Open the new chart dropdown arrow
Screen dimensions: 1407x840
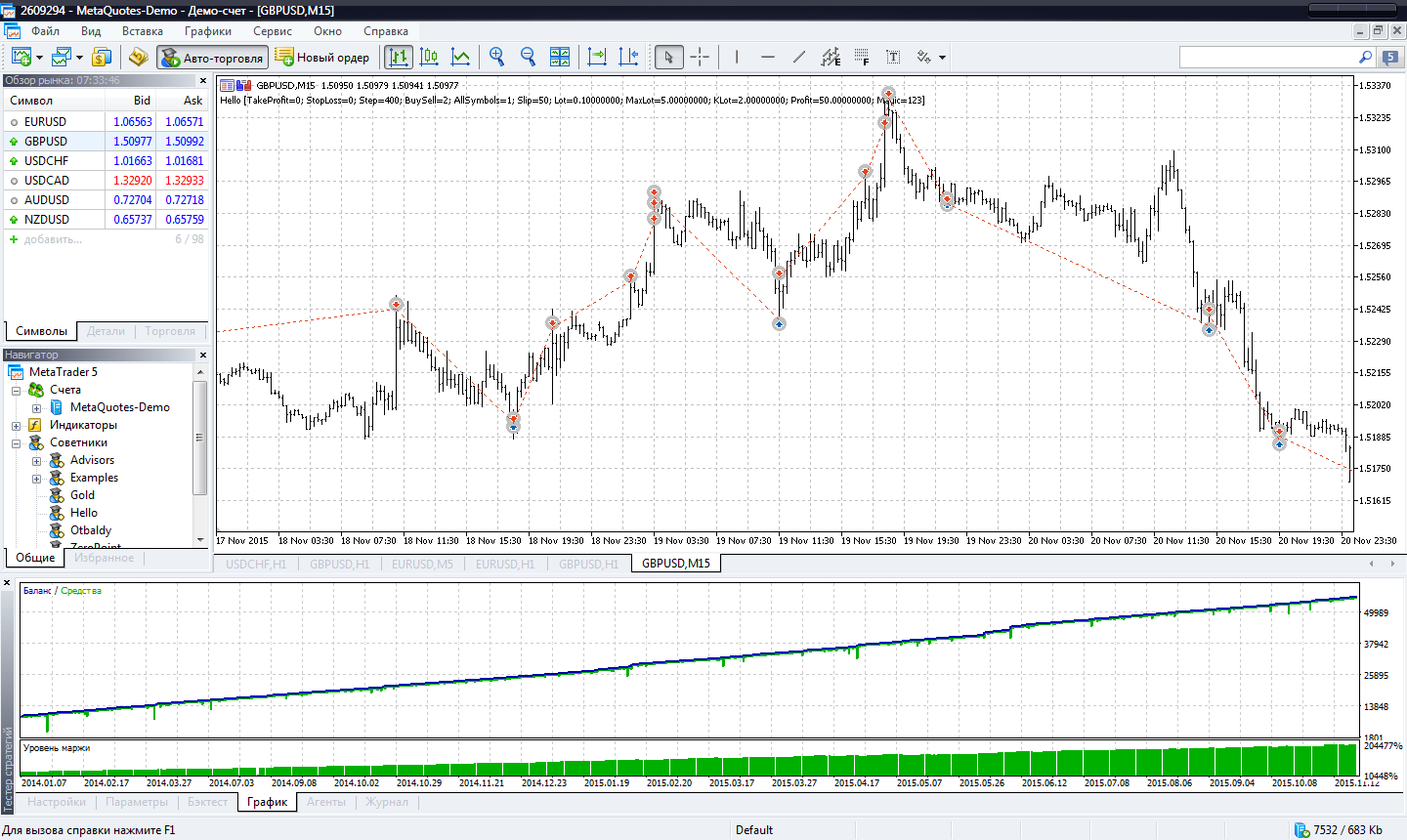point(39,58)
